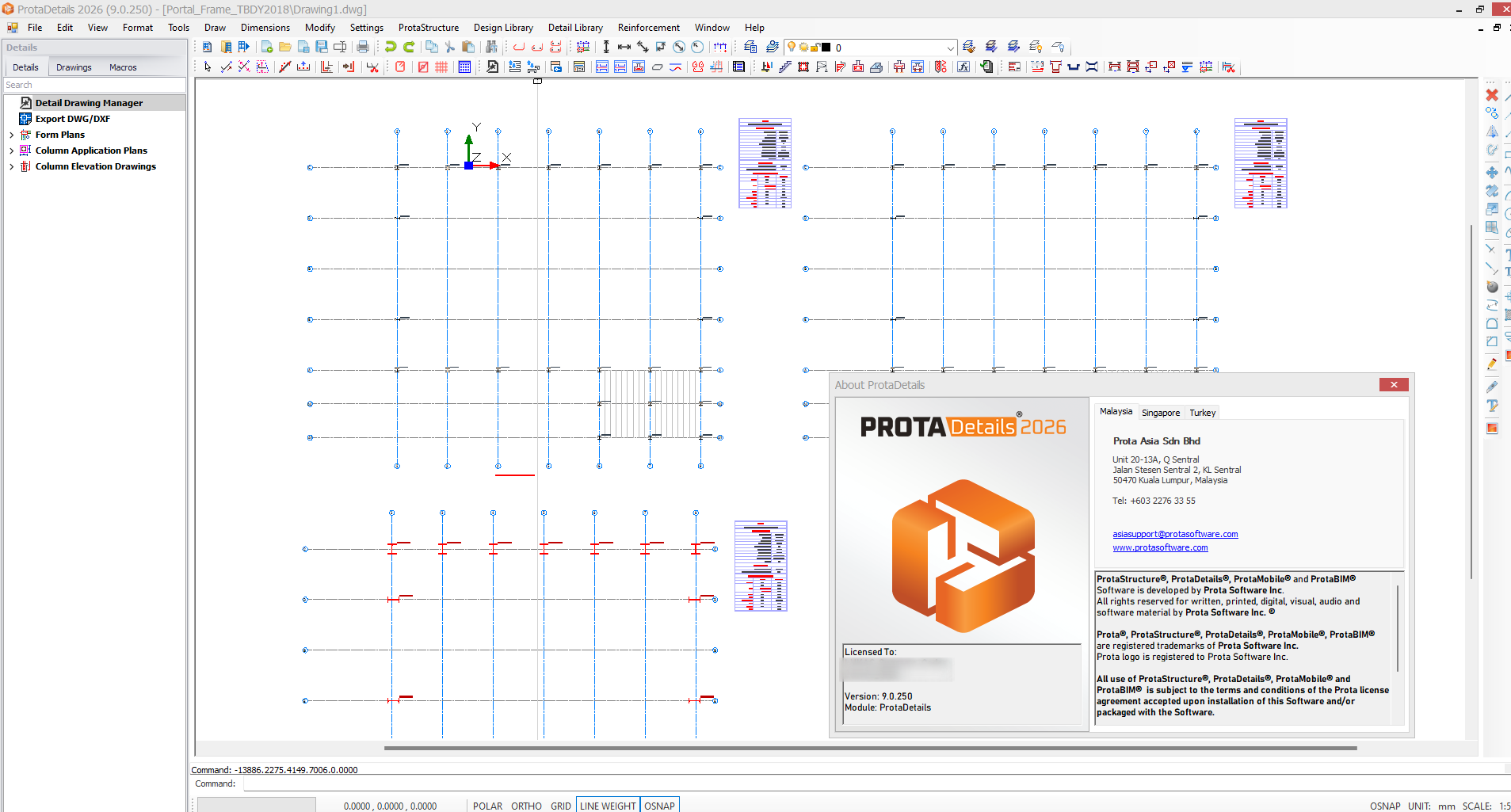Select the Singapore tab in About dialog
The width and height of the screenshot is (1511, 812).
coord(1161,413)
